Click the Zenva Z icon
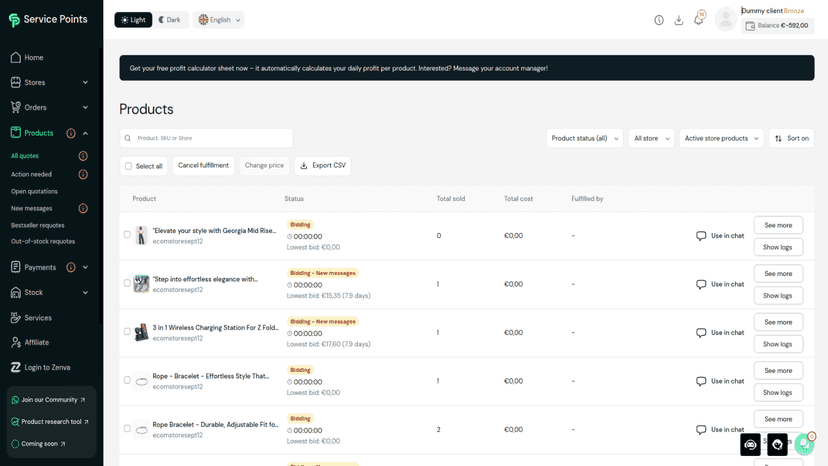Screen dimensions: 828x466 click(x=15, y=367)
